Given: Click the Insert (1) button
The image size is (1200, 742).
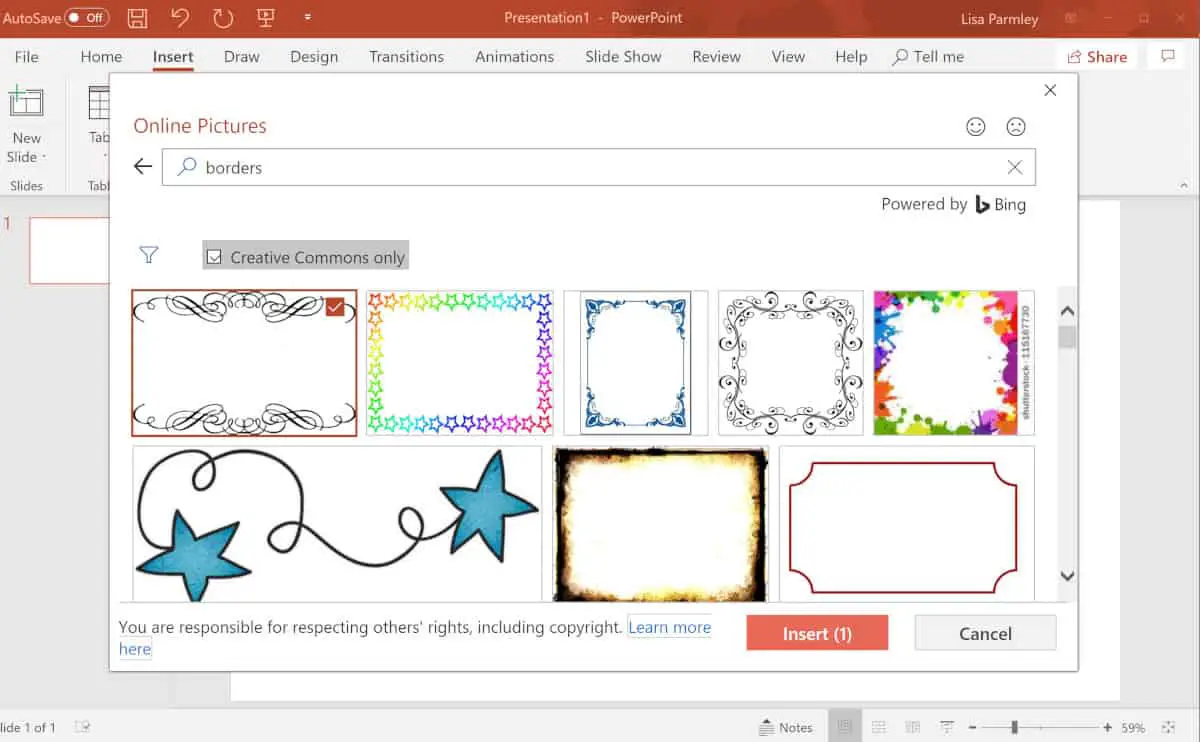Looking at the screenshot, I should (817, 633).
